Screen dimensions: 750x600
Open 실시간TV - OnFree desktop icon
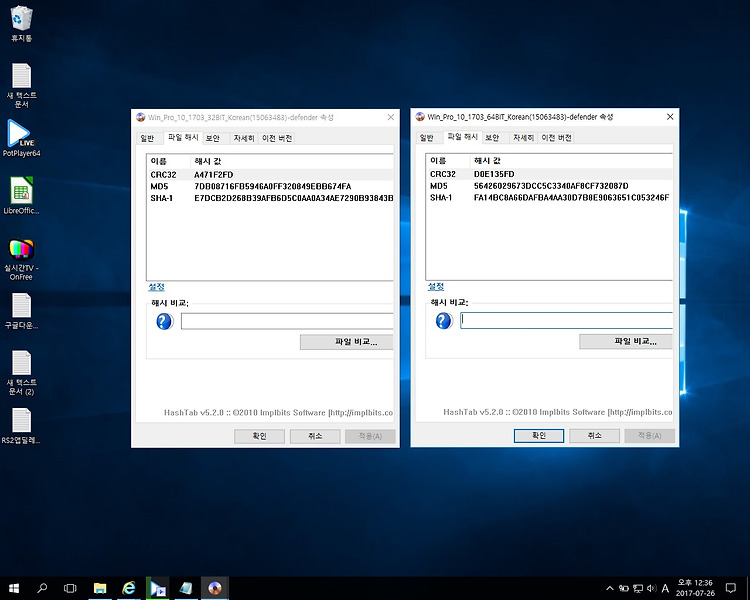21,259
